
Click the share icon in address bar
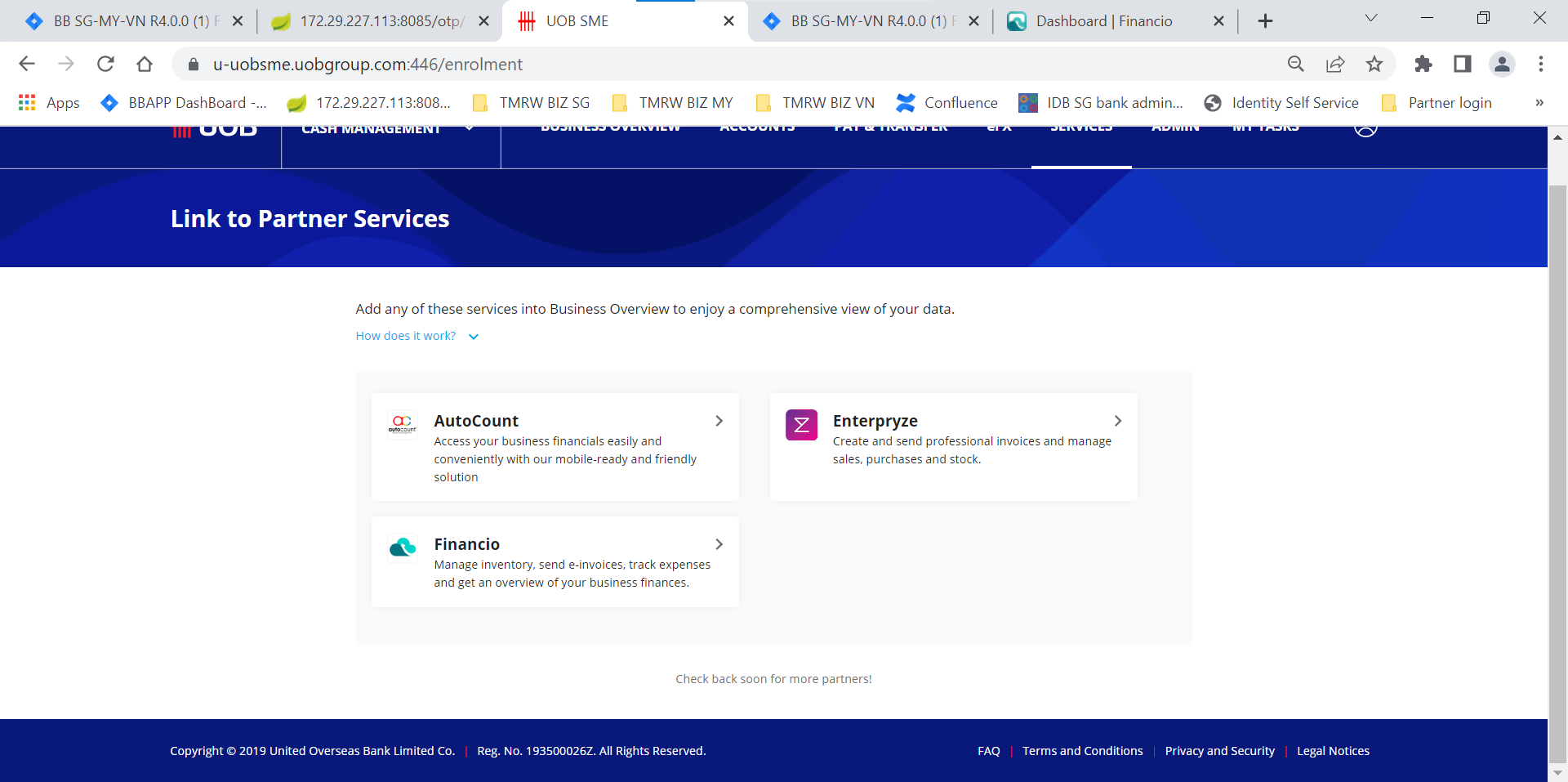(1335, 64)
